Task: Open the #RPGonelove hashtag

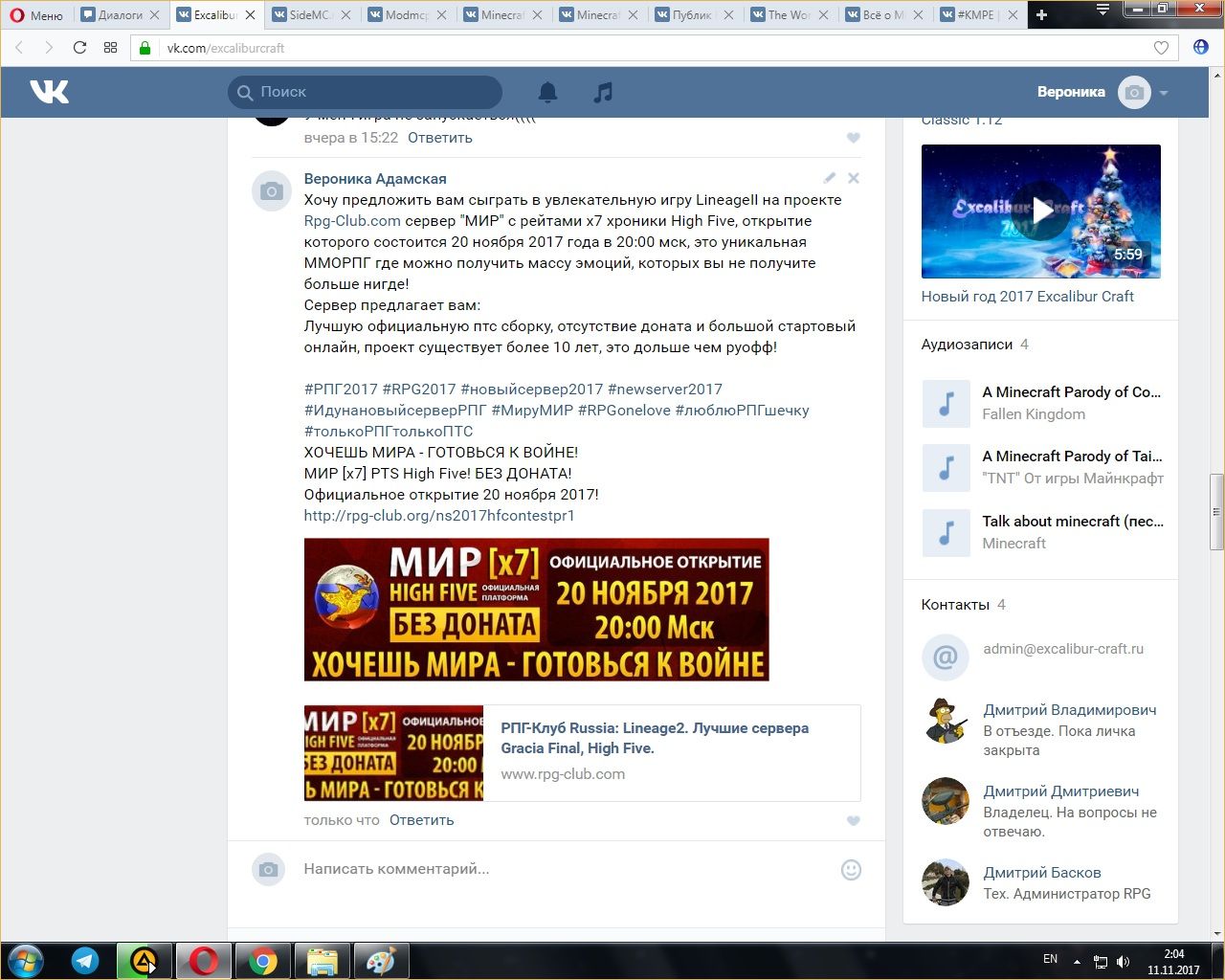Action: (x=624, y=411)
